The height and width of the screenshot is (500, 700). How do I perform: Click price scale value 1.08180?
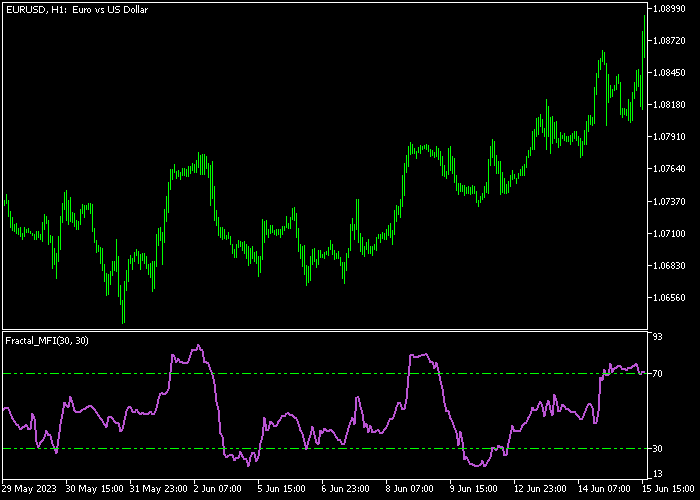pyautogui.click(x=669, y=104)
